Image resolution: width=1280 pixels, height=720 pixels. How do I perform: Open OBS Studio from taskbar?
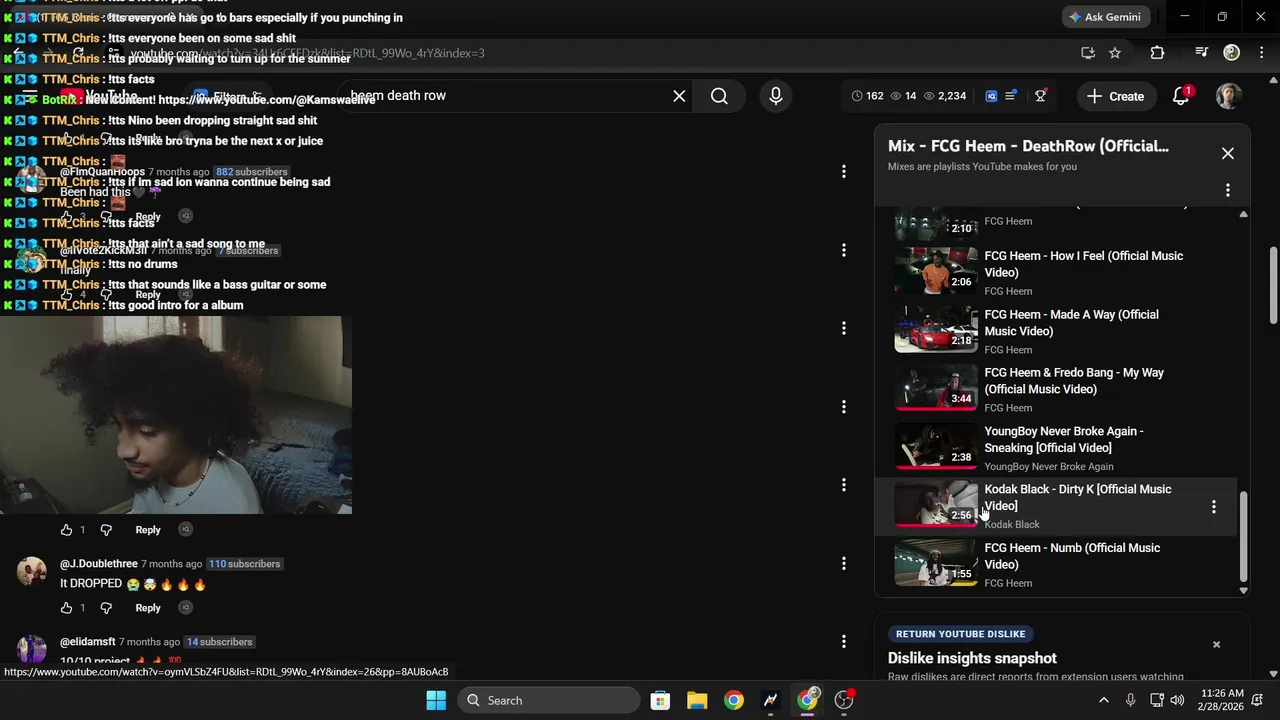tap(844, 700)
